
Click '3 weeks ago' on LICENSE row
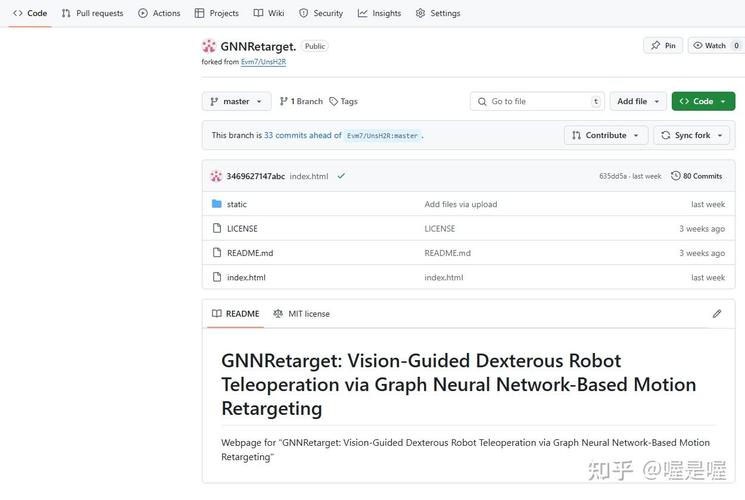(702, 229)
